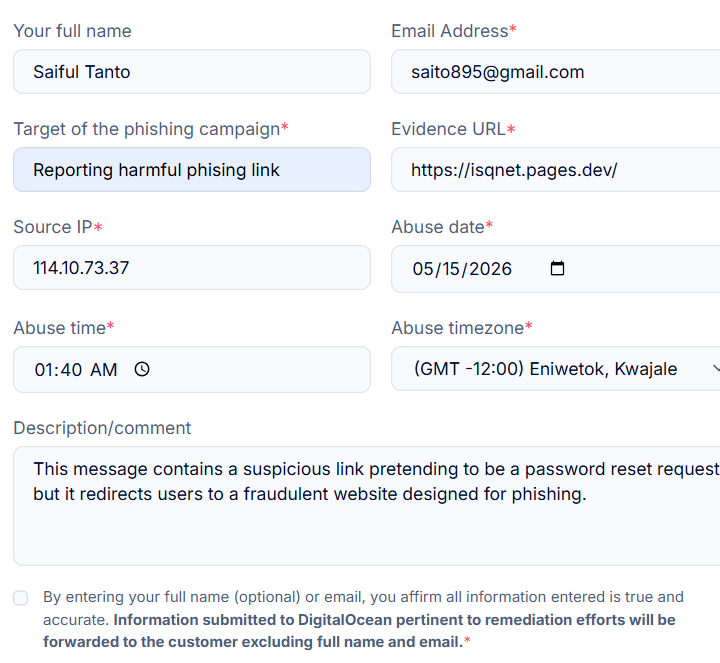
Task: Select the hour segment 01 in Abuse time
Action: pos(45,370)
